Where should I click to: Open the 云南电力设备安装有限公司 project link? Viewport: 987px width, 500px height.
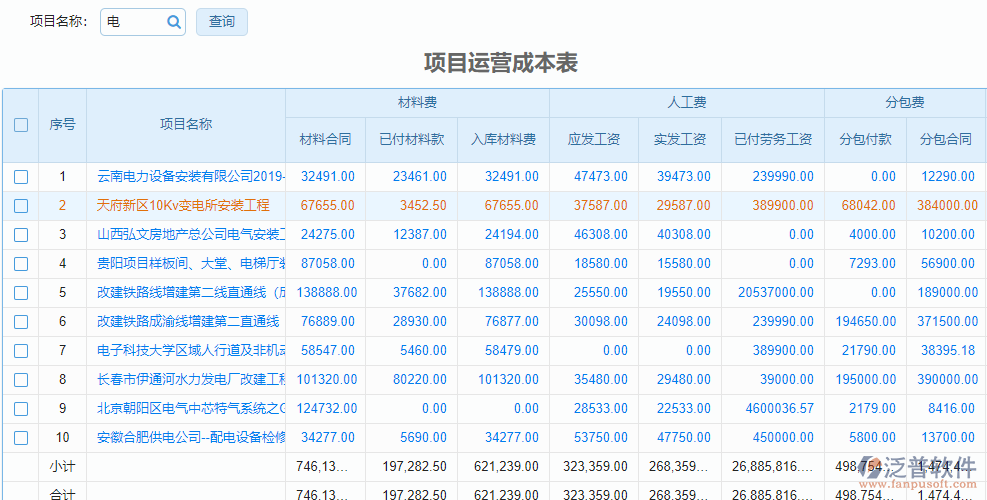[190, 177]
